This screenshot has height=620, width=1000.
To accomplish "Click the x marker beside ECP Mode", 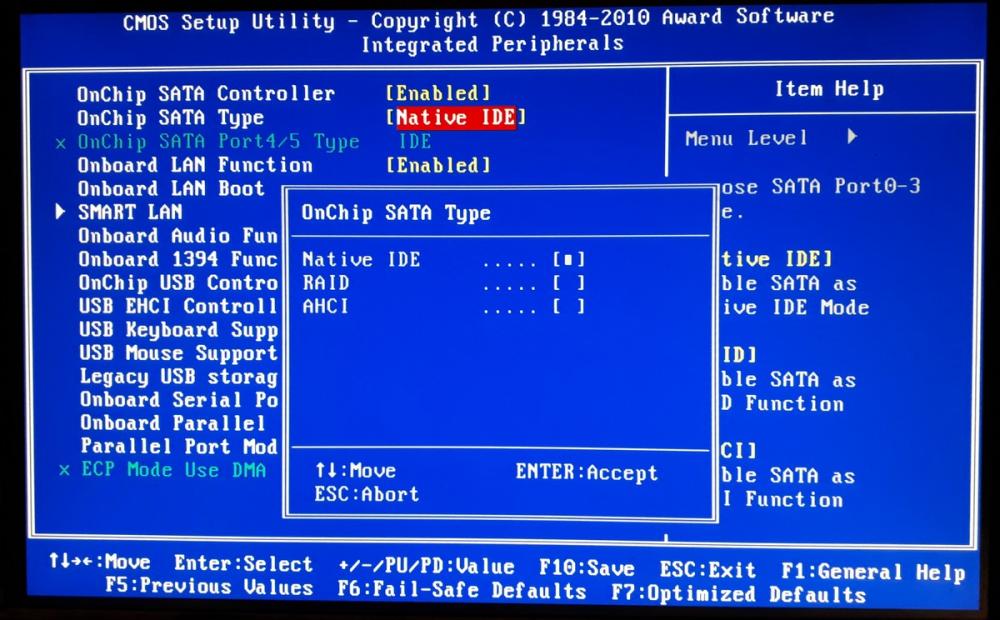I will [64, 471].
